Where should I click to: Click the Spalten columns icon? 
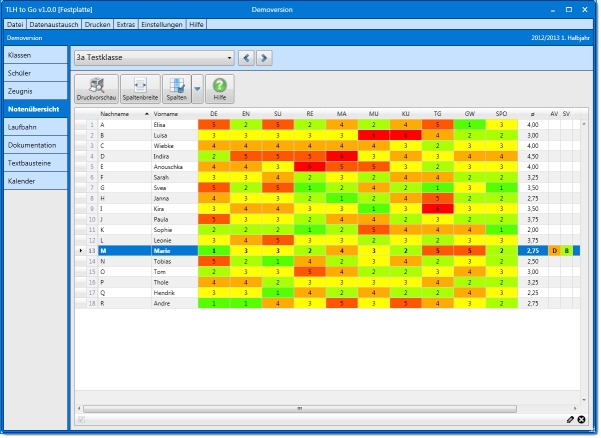pos(177,88)
